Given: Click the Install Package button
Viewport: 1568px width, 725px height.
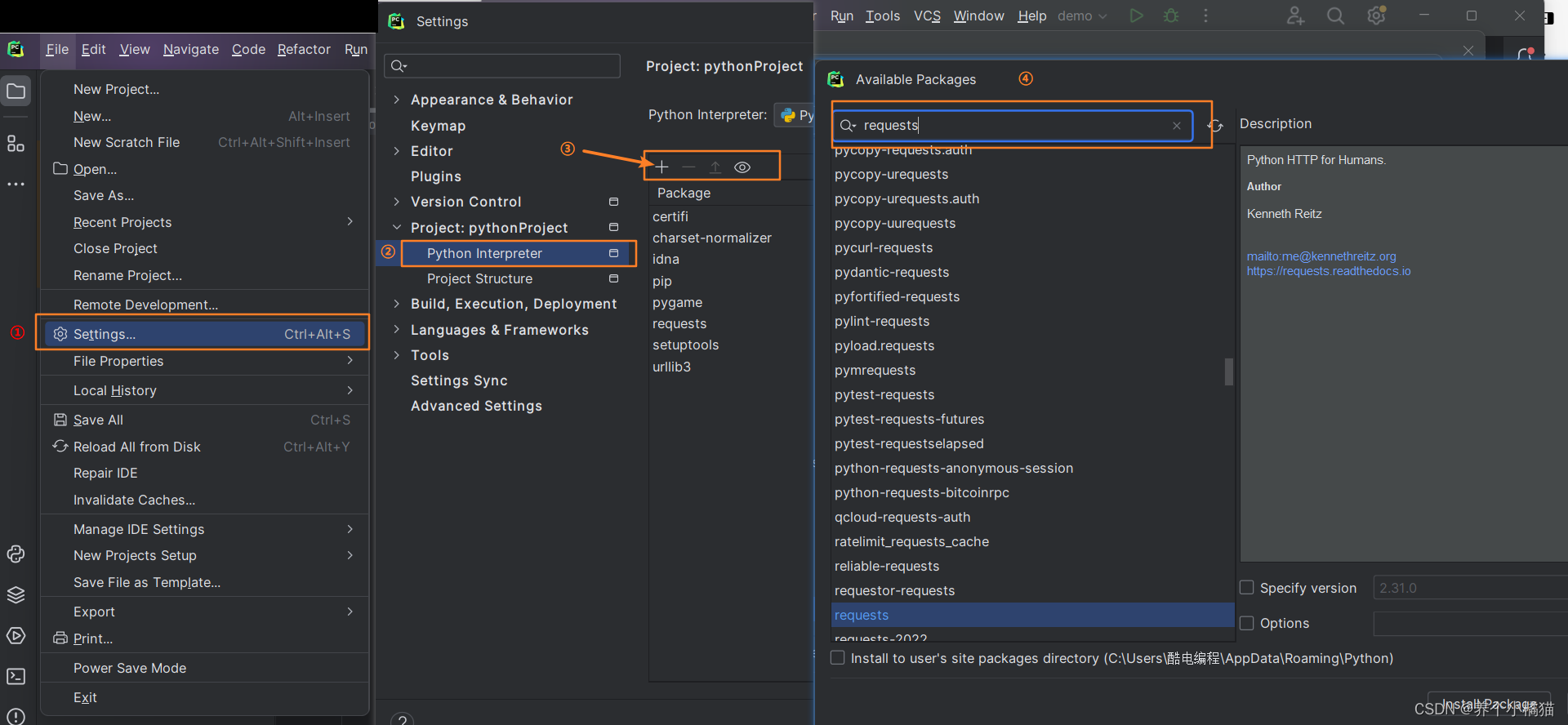Looking at the screenshot, I should click(1488, 704).
